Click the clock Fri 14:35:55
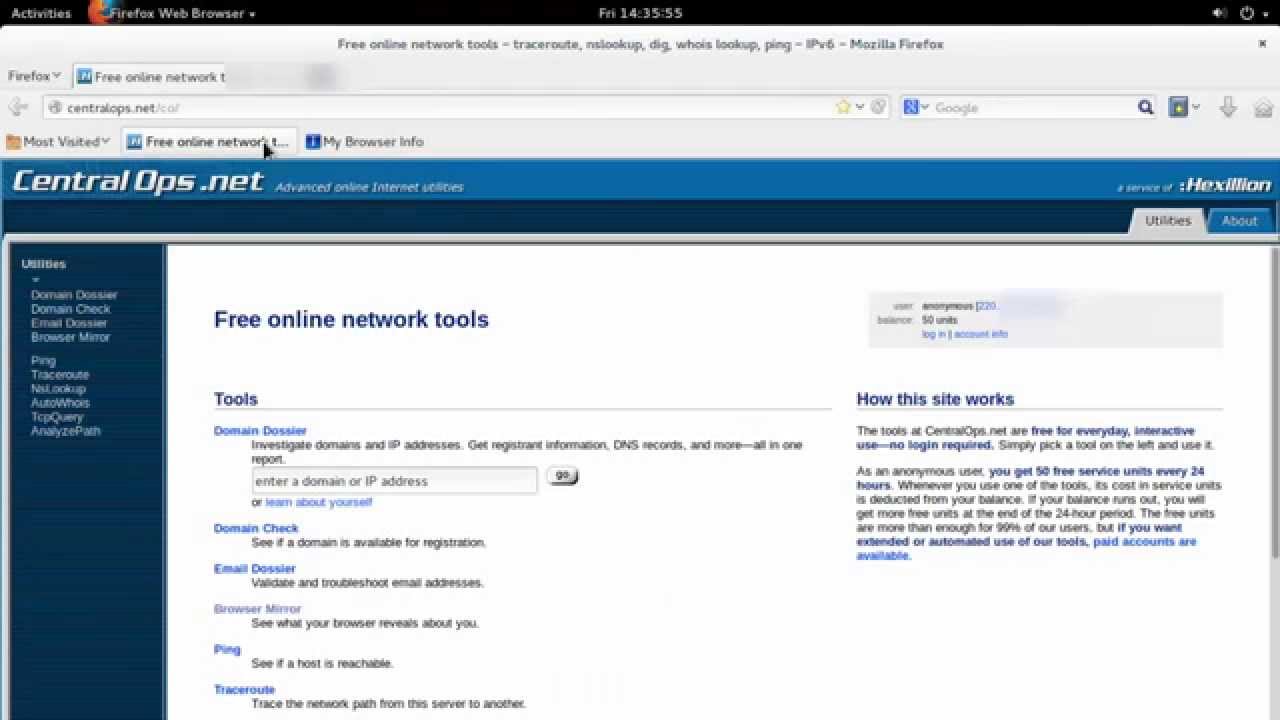 tap(640, 13)
